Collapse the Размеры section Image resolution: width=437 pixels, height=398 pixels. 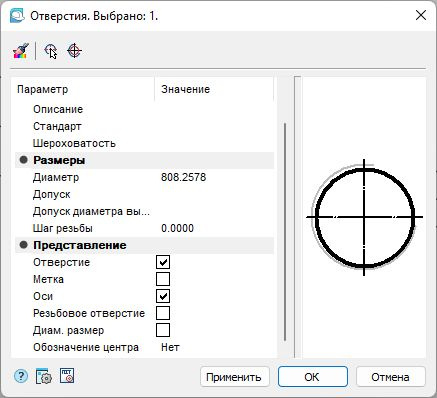(23, 160)
